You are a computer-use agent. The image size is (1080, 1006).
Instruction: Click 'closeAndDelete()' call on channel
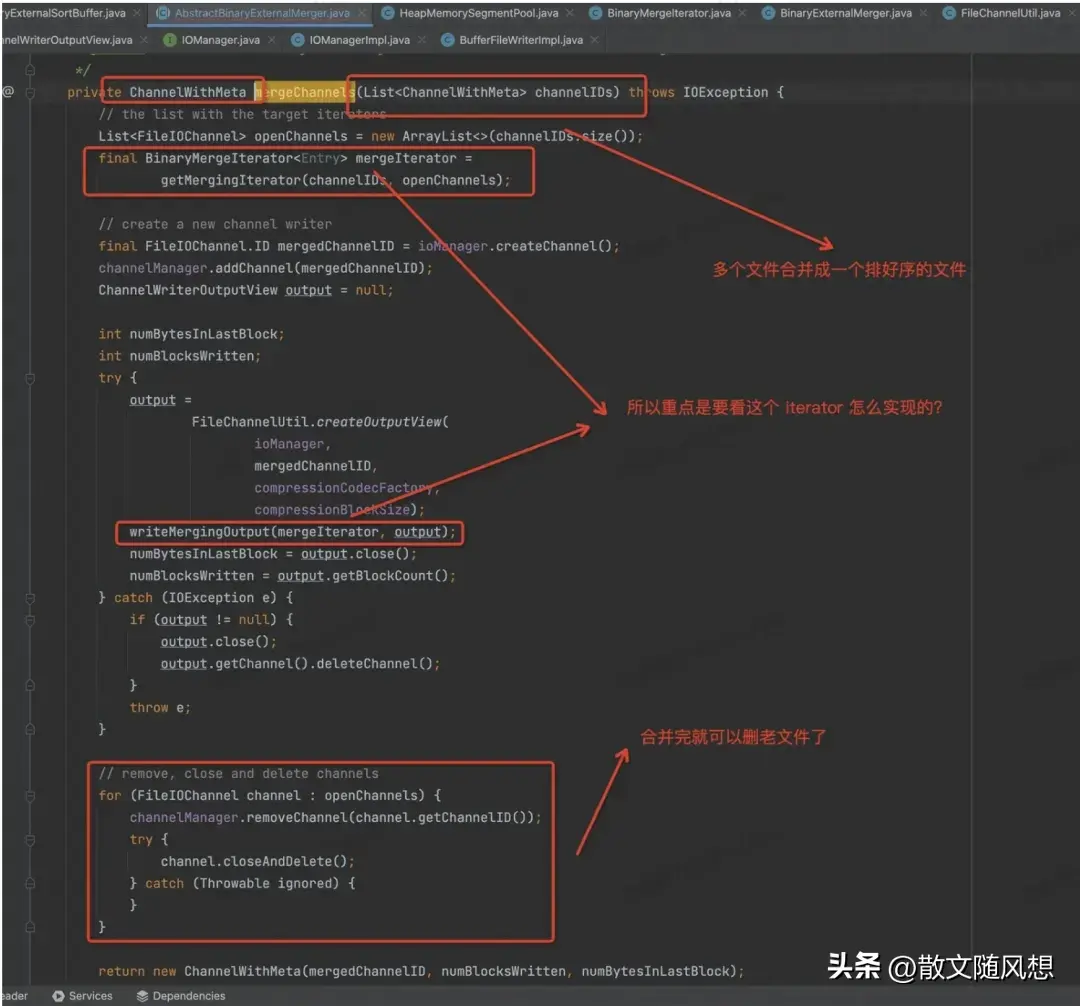pos(286,861)
